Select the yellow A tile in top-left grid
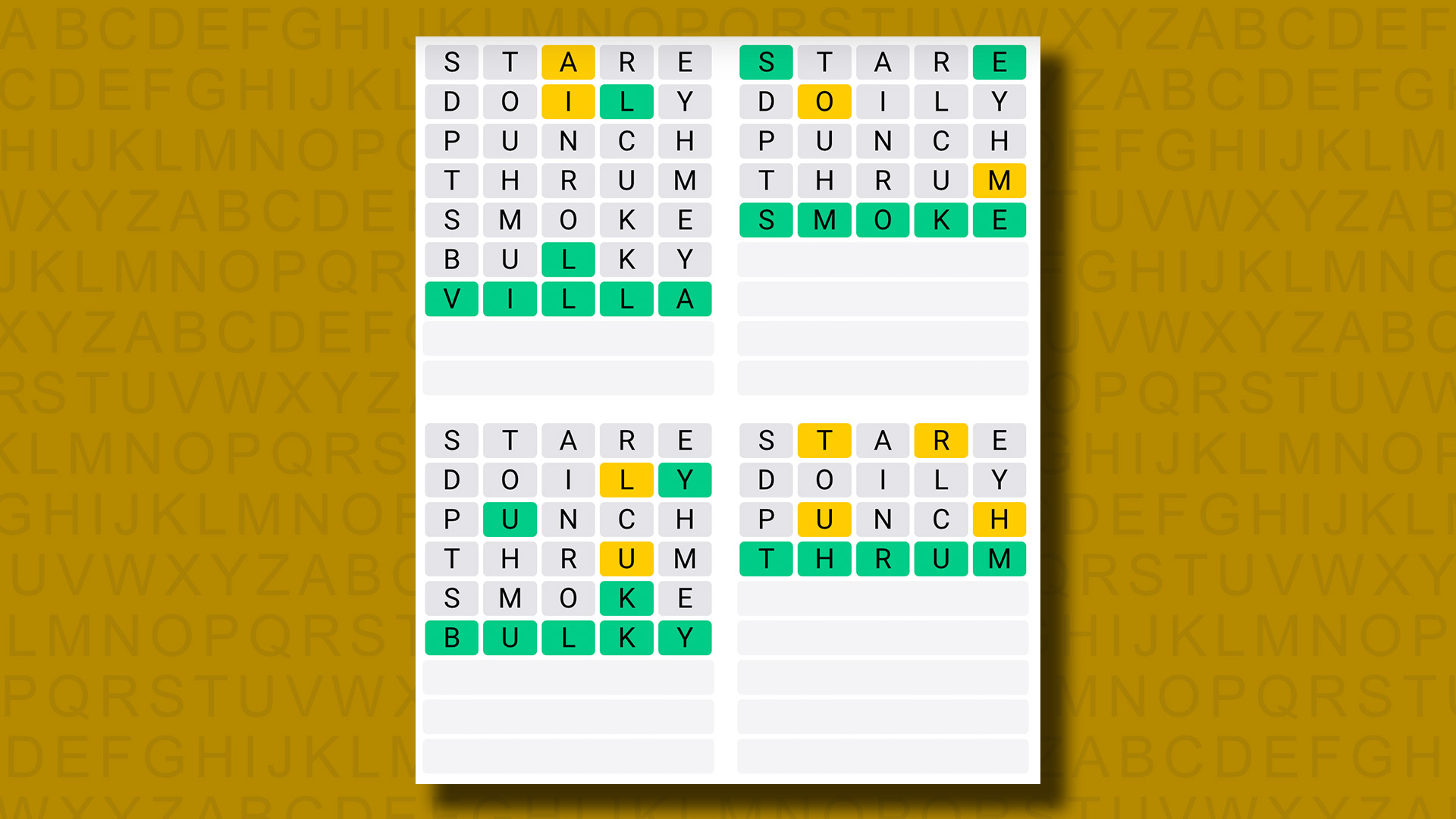This screenshot has height=819, width=1456. pos(570,62)
